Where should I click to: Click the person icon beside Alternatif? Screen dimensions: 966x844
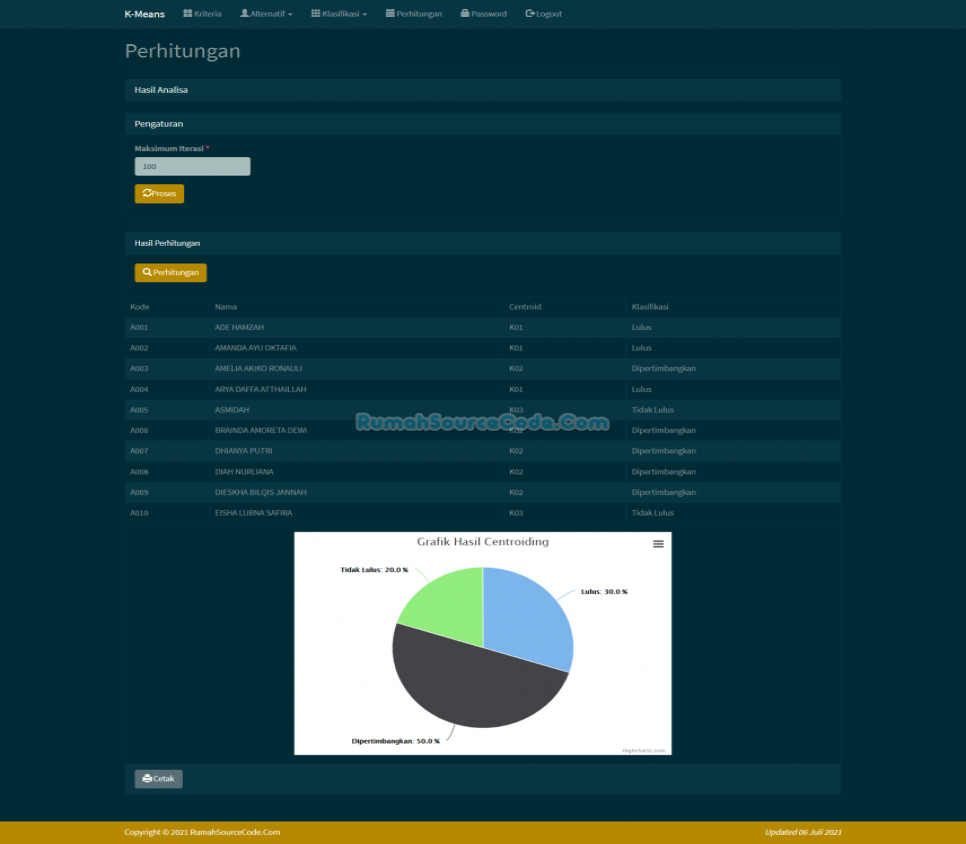(244, 13)
